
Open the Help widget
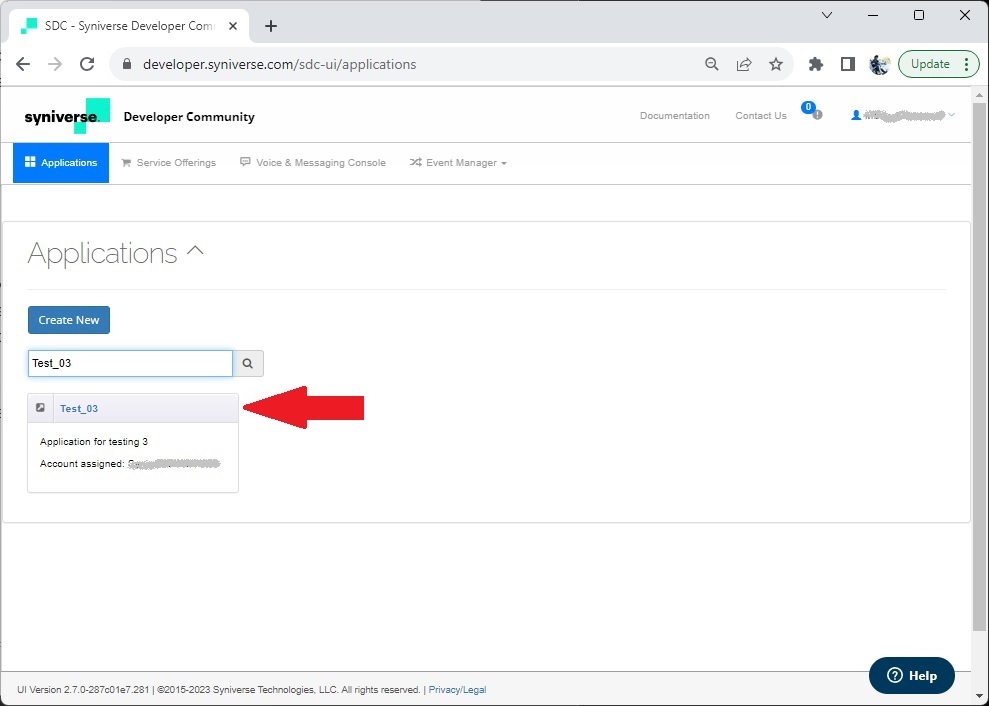pos(911,676)
